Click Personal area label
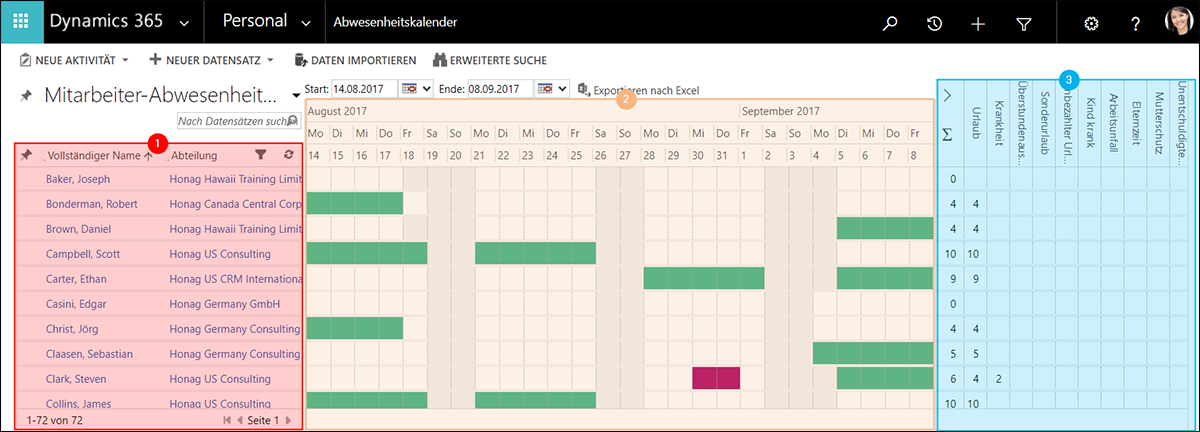This screenshot has width=1200, height=432. pyautogui.click(x=254, y=22)
